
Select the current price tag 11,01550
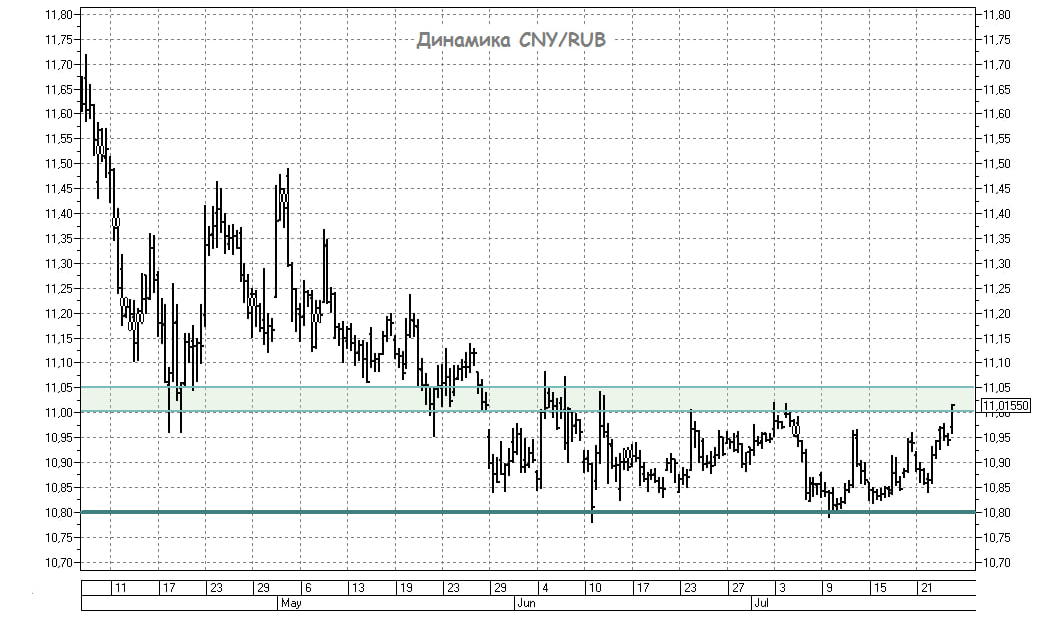click(1005, 406)
